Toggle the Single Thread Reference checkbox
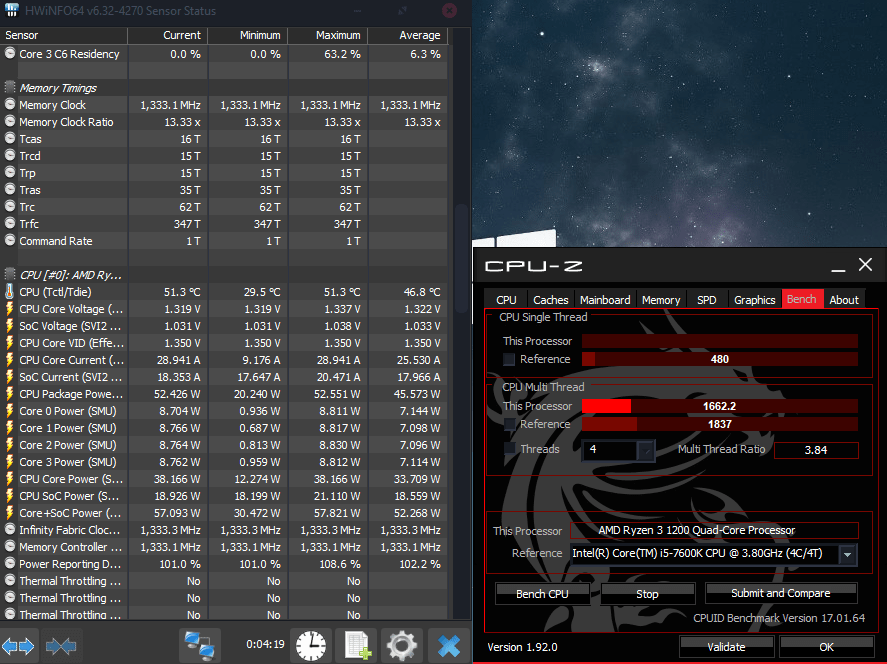Image resolution: width=887 pixels, height=664 pixels. [x=509, y=359]
